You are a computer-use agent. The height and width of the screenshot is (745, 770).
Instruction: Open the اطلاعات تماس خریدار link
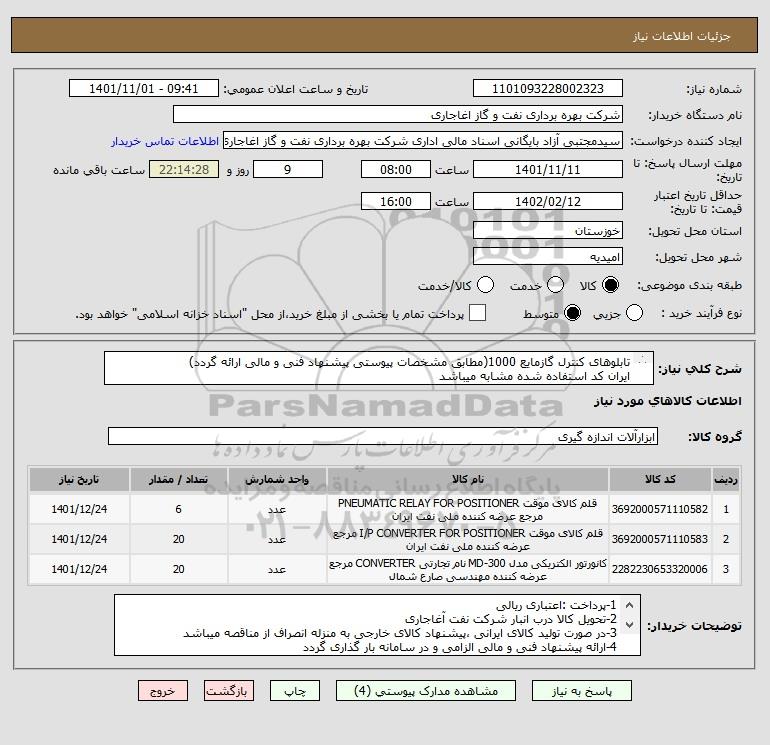coord(165,141)
